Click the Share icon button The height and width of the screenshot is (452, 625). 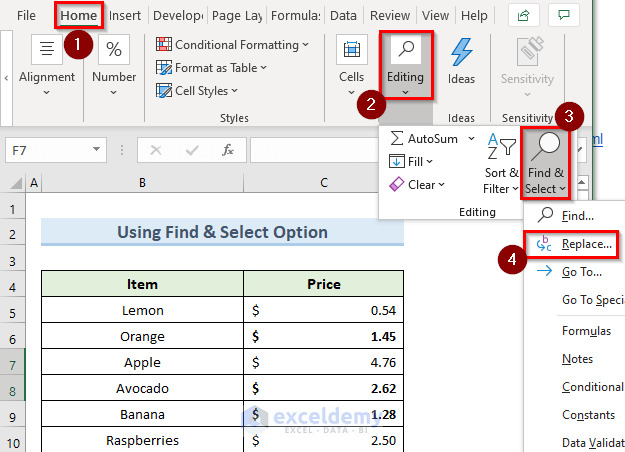(x=522, y=15)
